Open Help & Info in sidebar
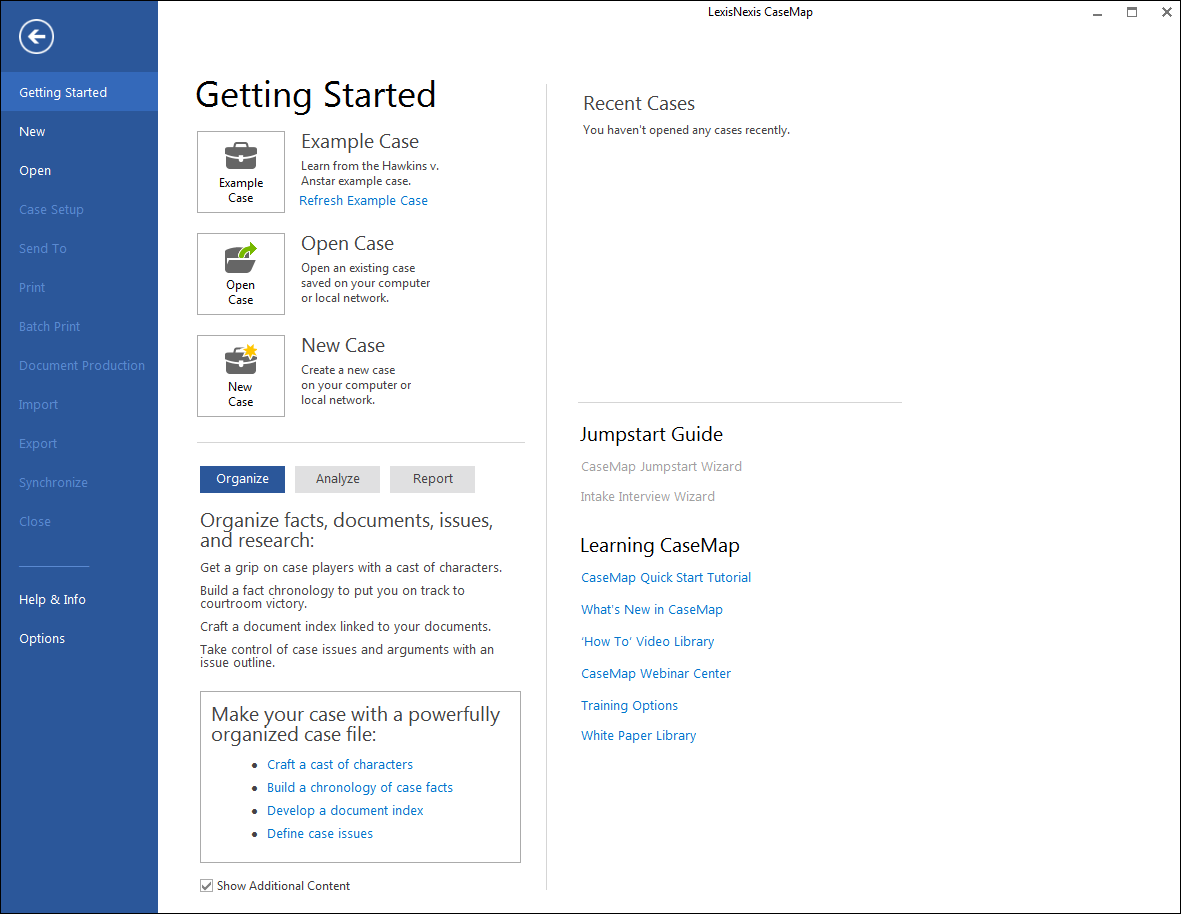Image resolution: width=1181 pixels, height=914 pixels. tap(52, 599)
